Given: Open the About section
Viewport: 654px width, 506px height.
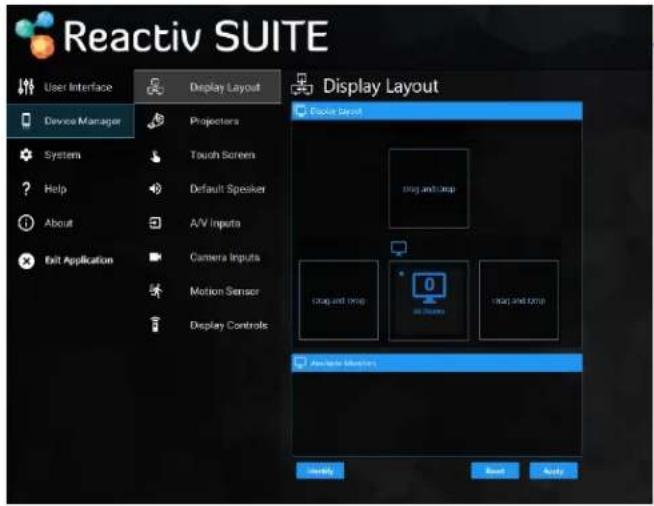Looking at the screenshot, I should 70,223.
